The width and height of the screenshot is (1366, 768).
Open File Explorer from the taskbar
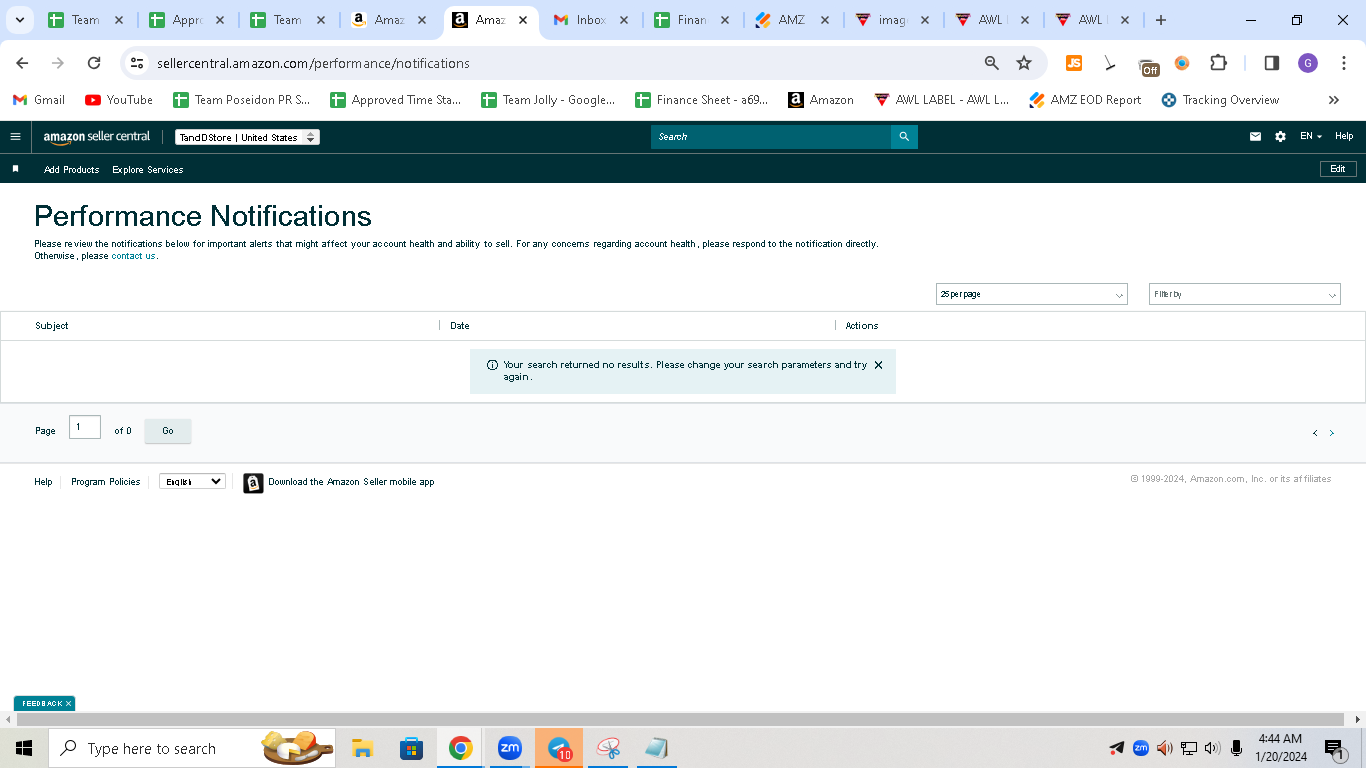tap(362, 748)
